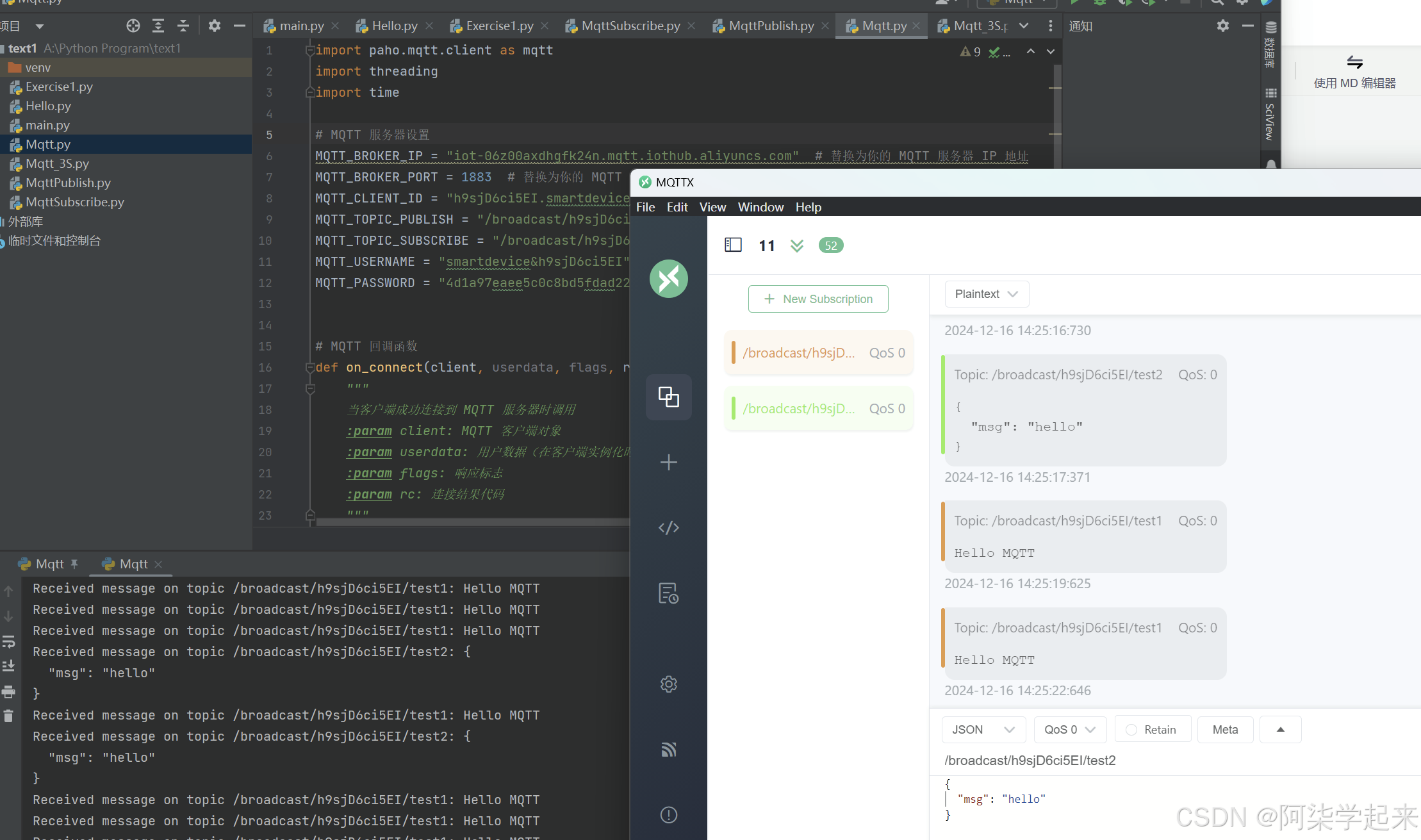
Task: Open the MQTTX Script code icon
Action: click(x=668, y=528)
